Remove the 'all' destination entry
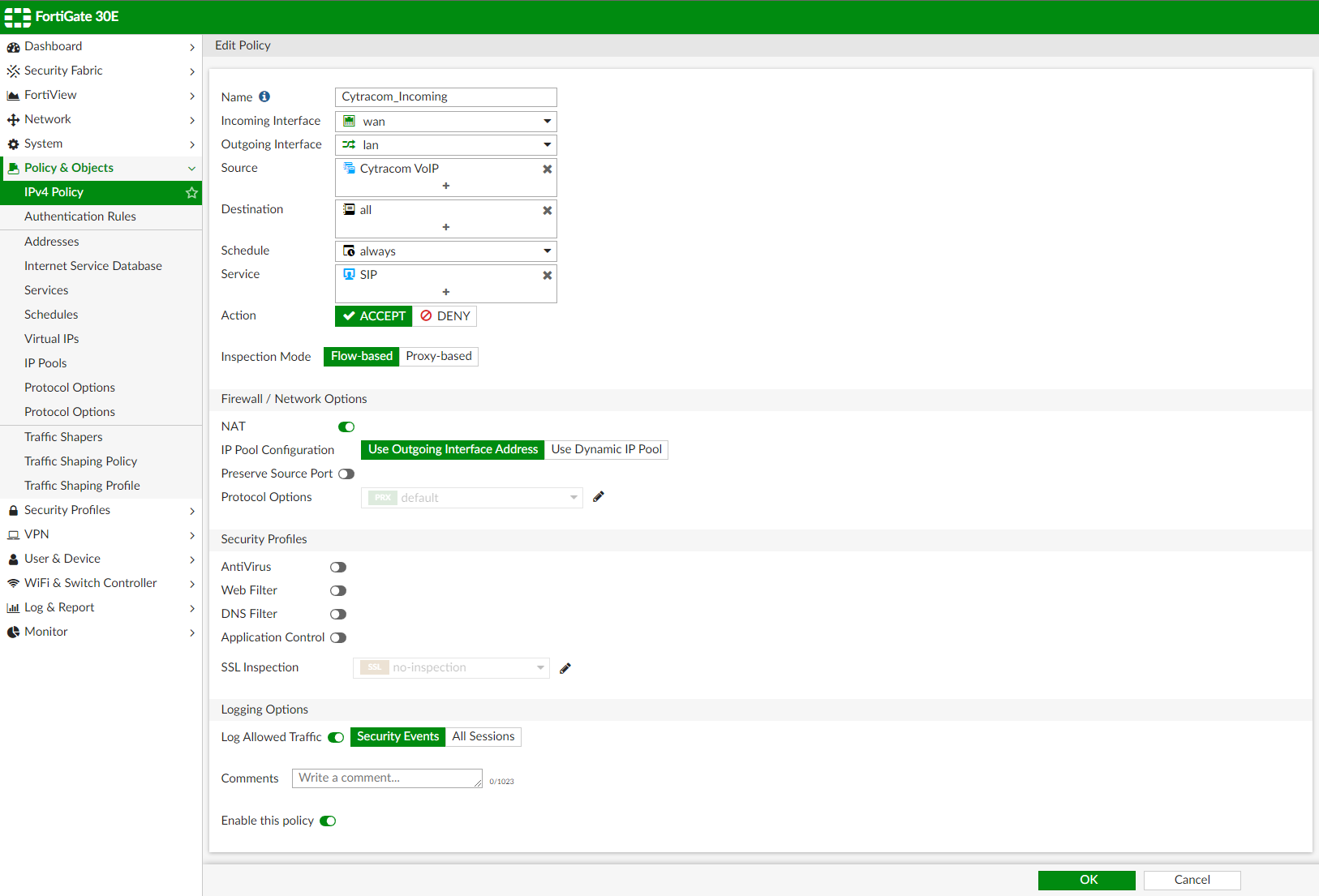 pyautogui.click(x=548, y=210)
